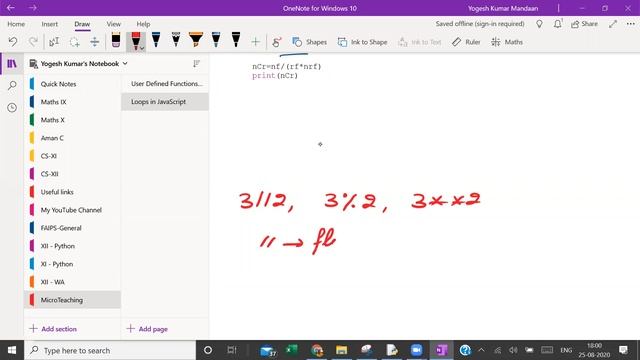Open Loops in JavaScript page
Screen dimensions: 640x360
[x=165, y=102]
